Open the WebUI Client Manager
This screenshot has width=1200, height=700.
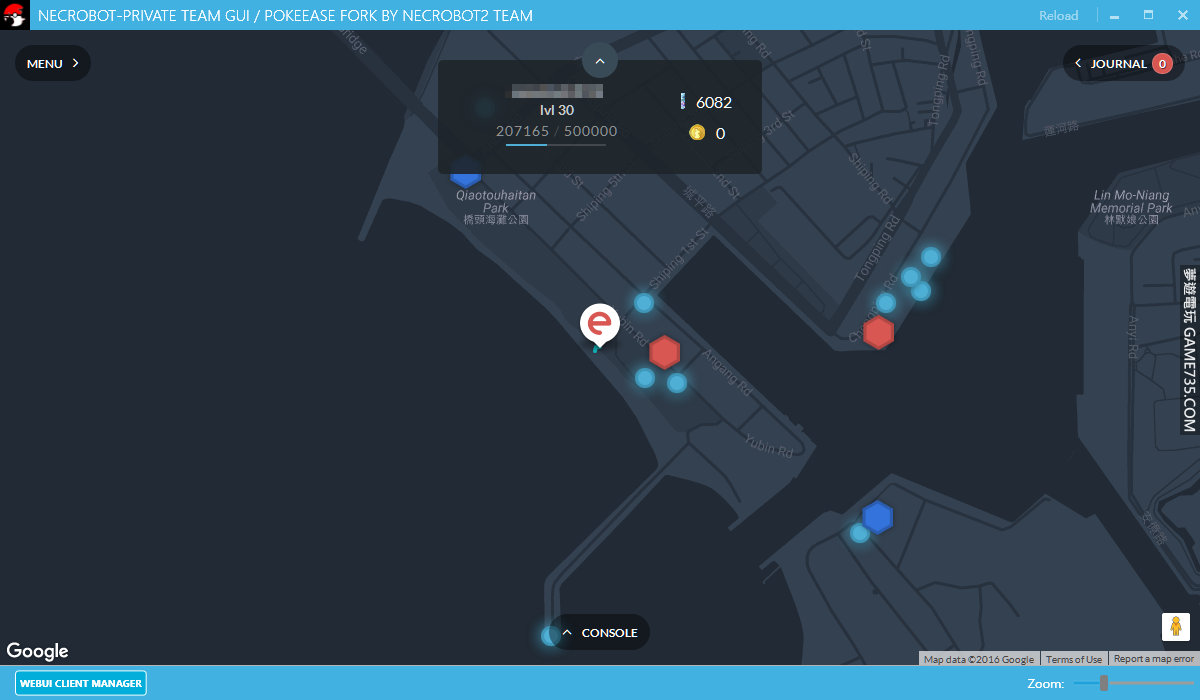point(81,683)
